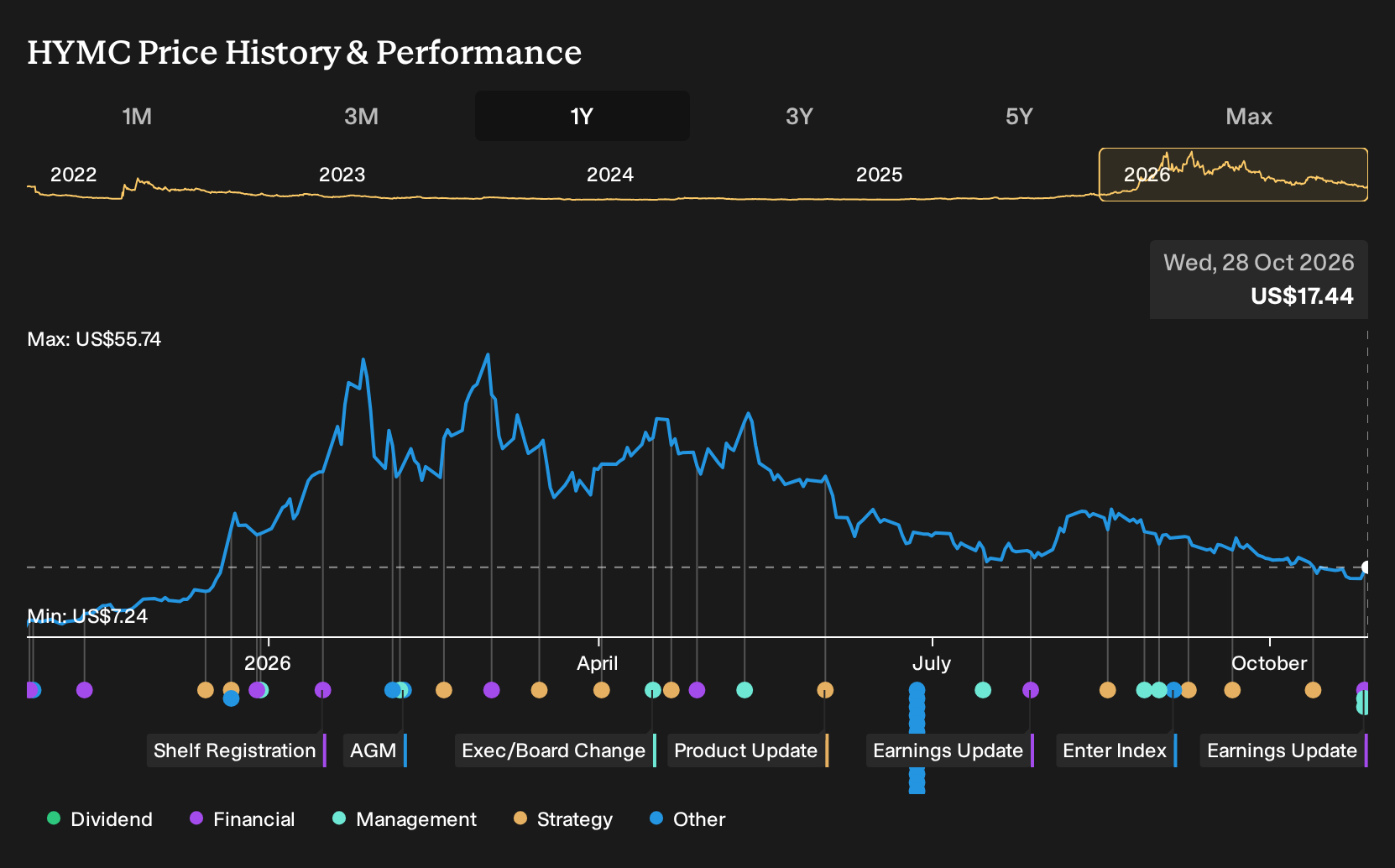Image resolution: width=1395 pixels, height=868 pixels.
Task: Open the rightmost Earnings Update label
Action: pyautogui.click(x=1283, y=750)
